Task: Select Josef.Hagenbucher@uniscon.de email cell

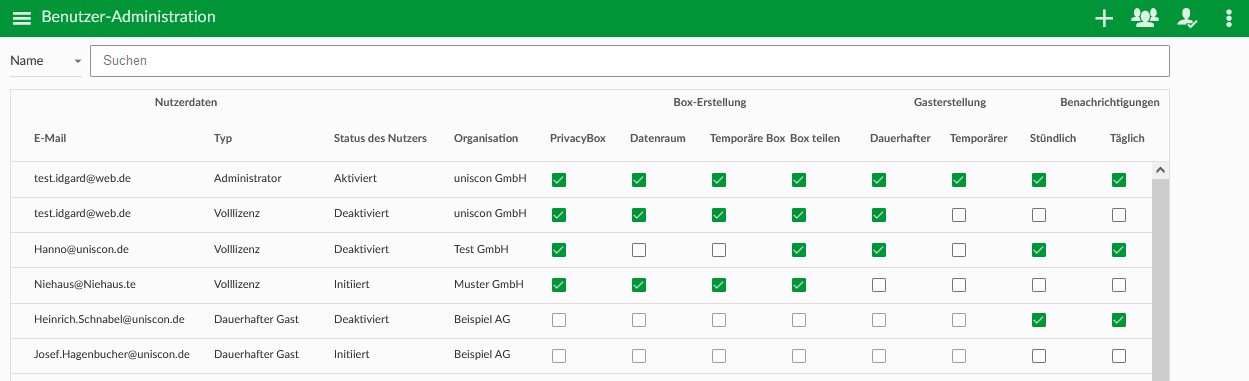Action: coord(112,354)
